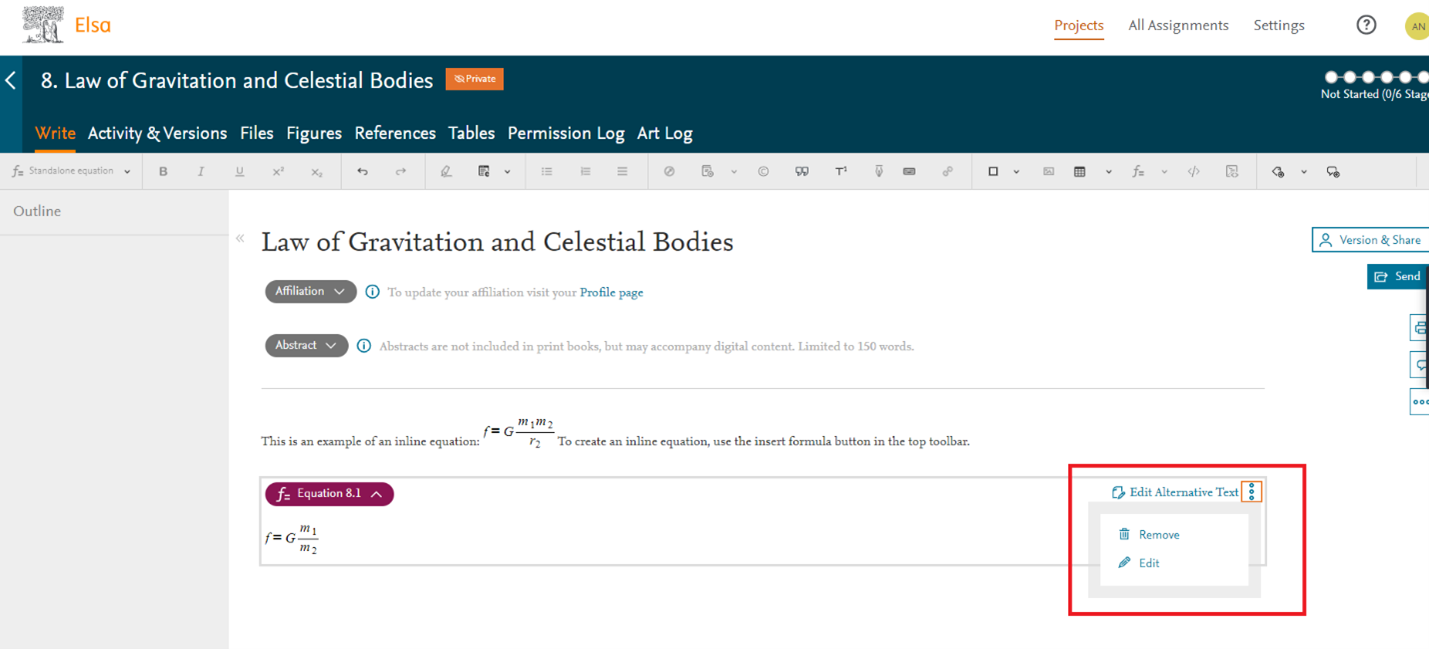
Task: Switch to the Figures tab
Action: (313, 133)
